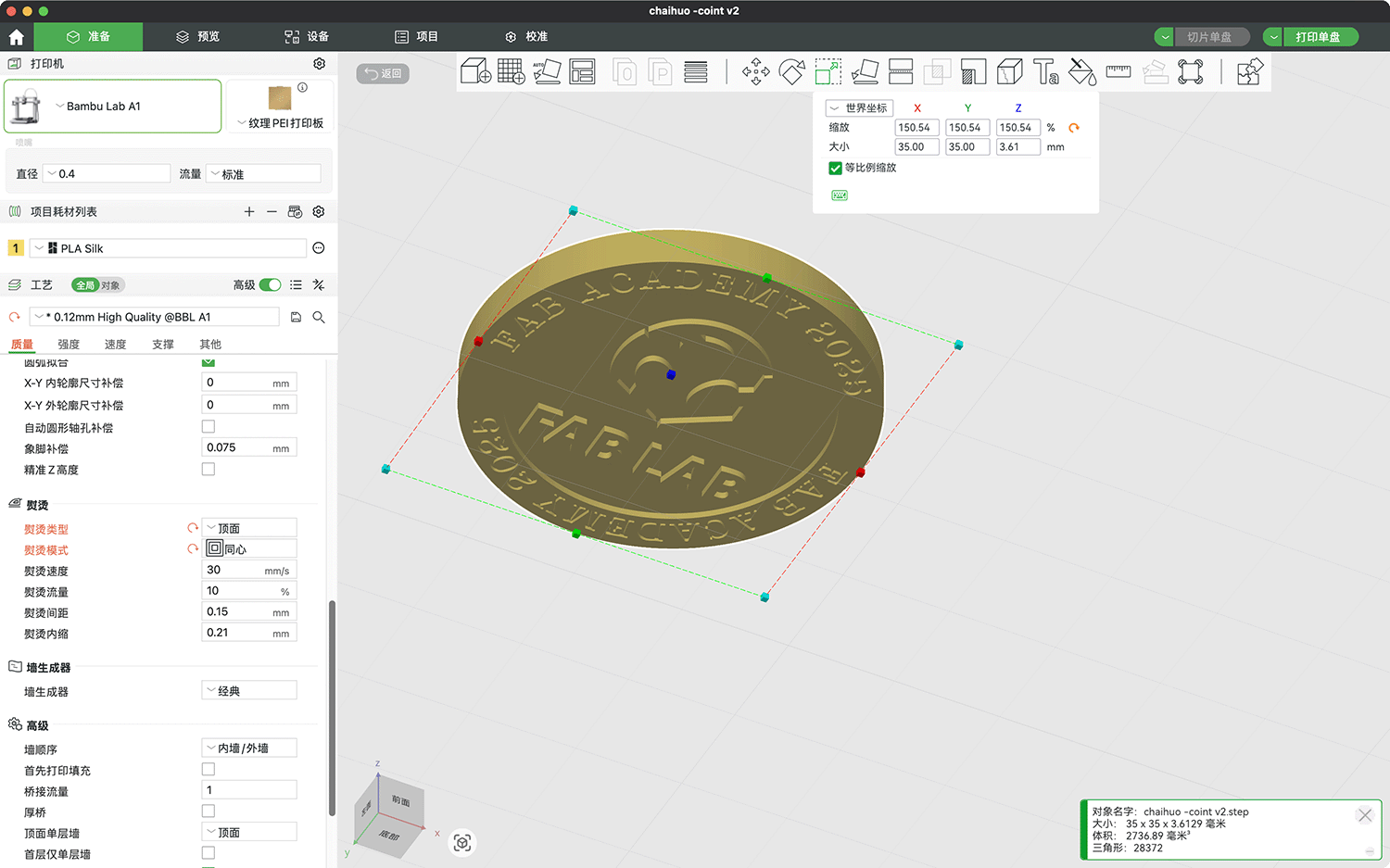Remove a filament with minus icon
This screenshot has width=1390, height=868.
click(272, 212)
